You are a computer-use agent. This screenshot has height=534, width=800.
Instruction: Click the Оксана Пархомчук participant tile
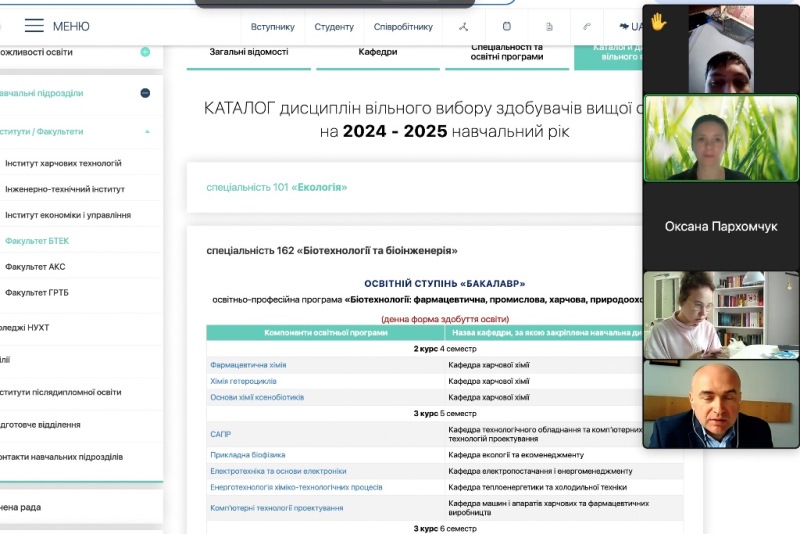[x=720, y=226]
